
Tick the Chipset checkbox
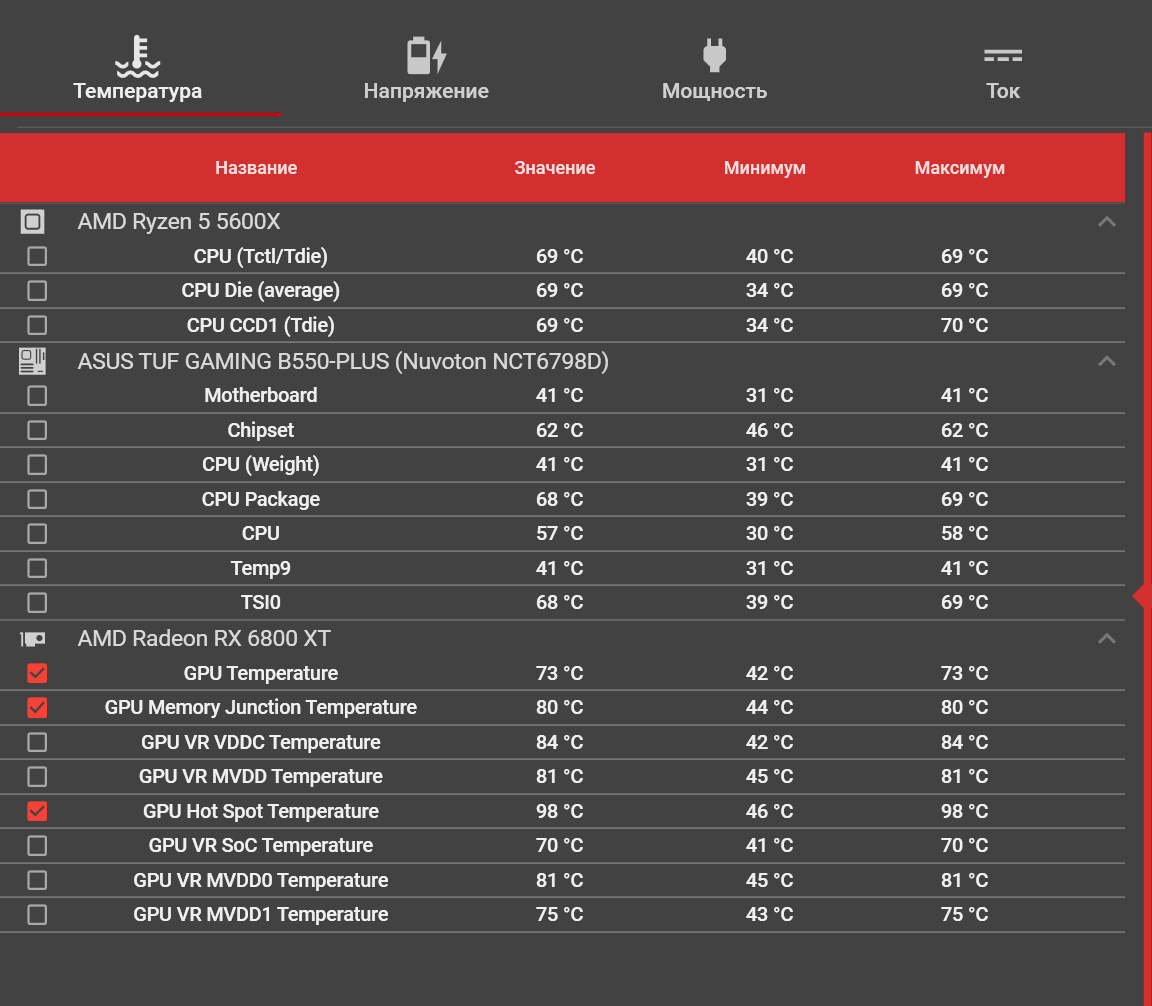(37, 430)
